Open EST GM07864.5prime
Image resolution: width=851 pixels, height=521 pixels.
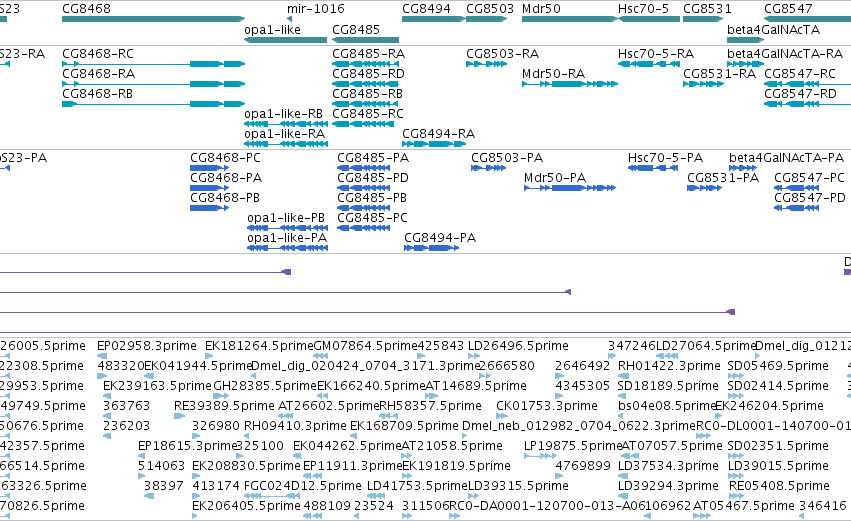coord(366,346)
